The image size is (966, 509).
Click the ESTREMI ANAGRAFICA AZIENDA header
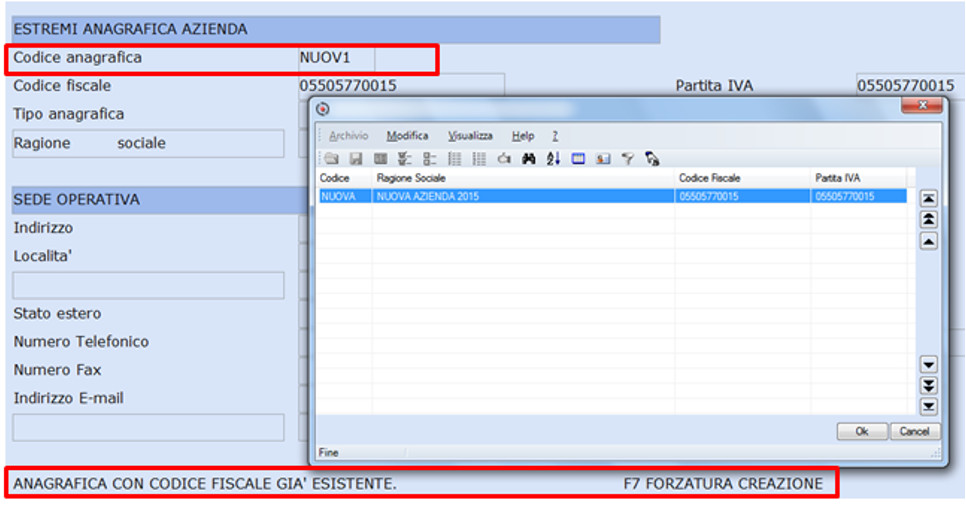pyautogui.click(x=336, y=29)
